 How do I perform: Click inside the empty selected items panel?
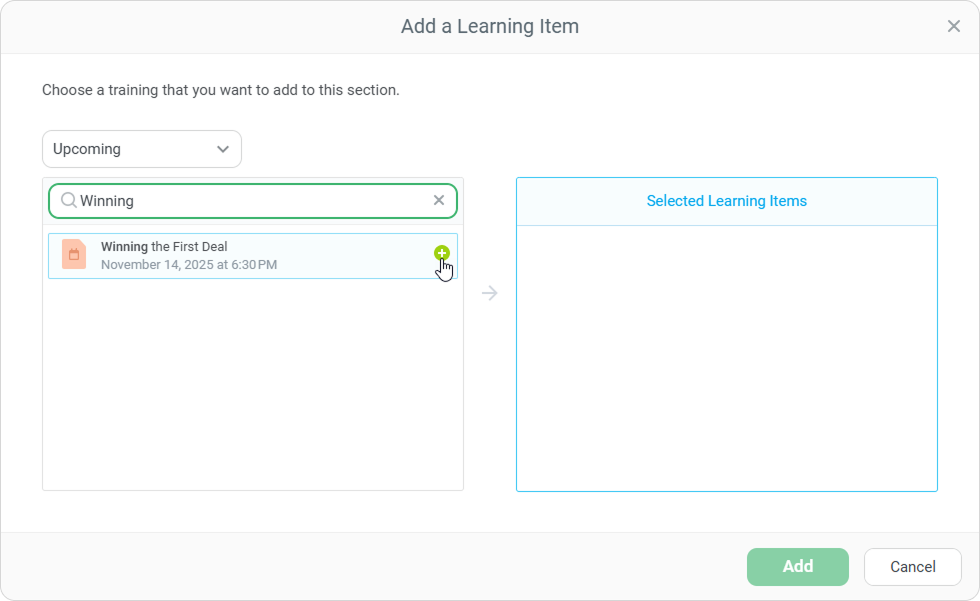726,360
